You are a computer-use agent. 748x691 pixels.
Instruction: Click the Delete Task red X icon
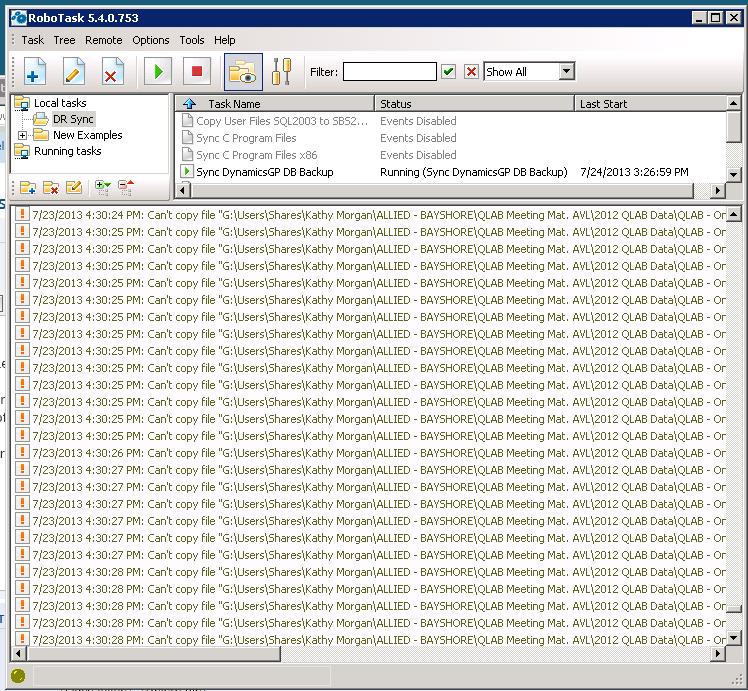point(112,72)
